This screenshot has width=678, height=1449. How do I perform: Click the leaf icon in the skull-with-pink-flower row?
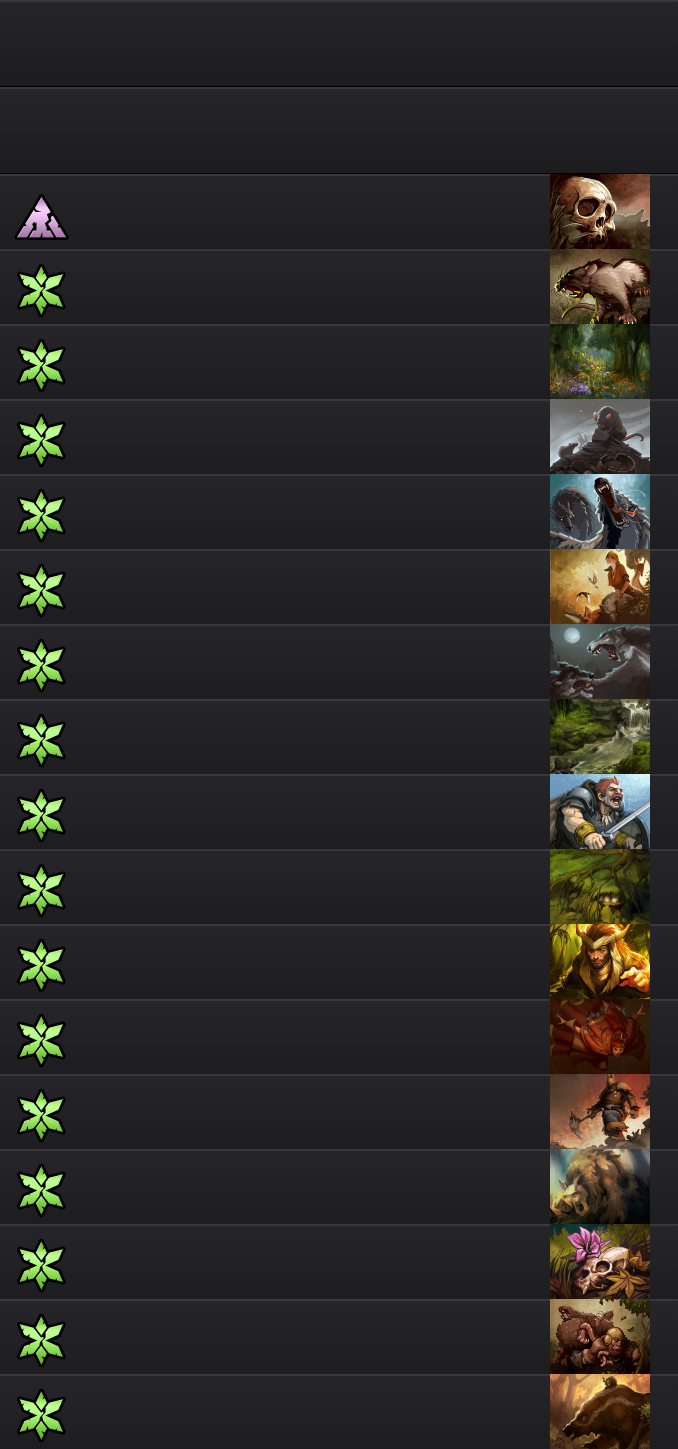coord(41,1265)
